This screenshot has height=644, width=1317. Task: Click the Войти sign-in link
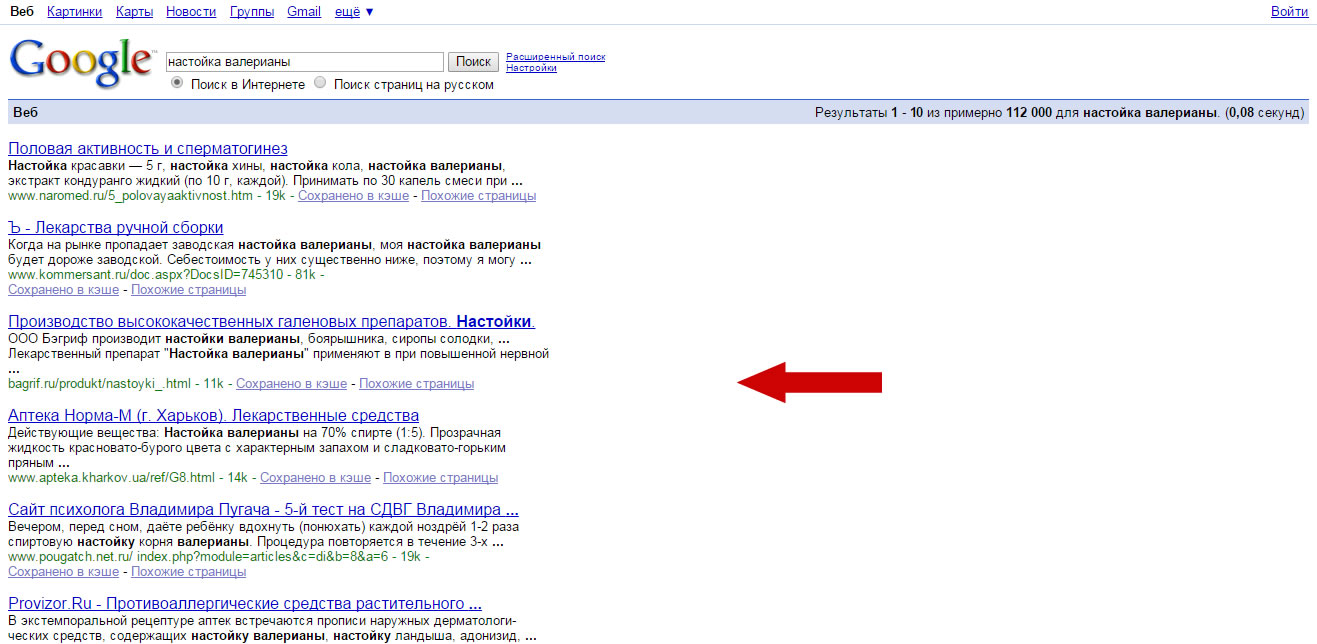coord(1289,12)
